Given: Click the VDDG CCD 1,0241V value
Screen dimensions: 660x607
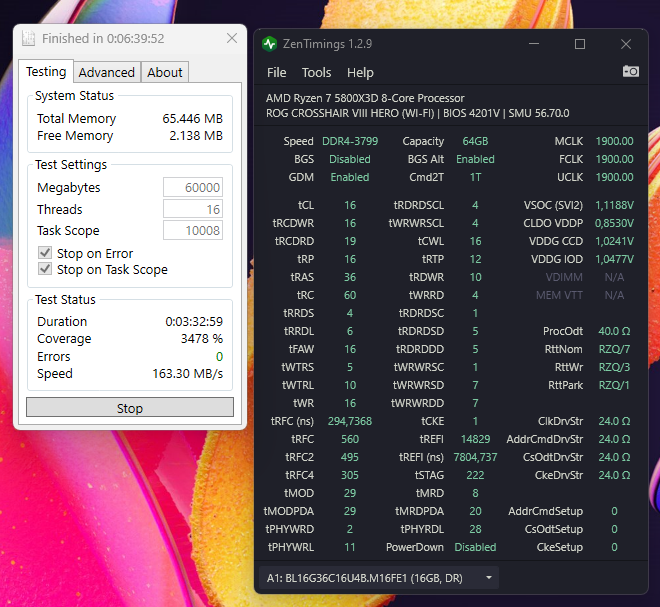Looking at the screenshot, I should (x=614, y=241).
